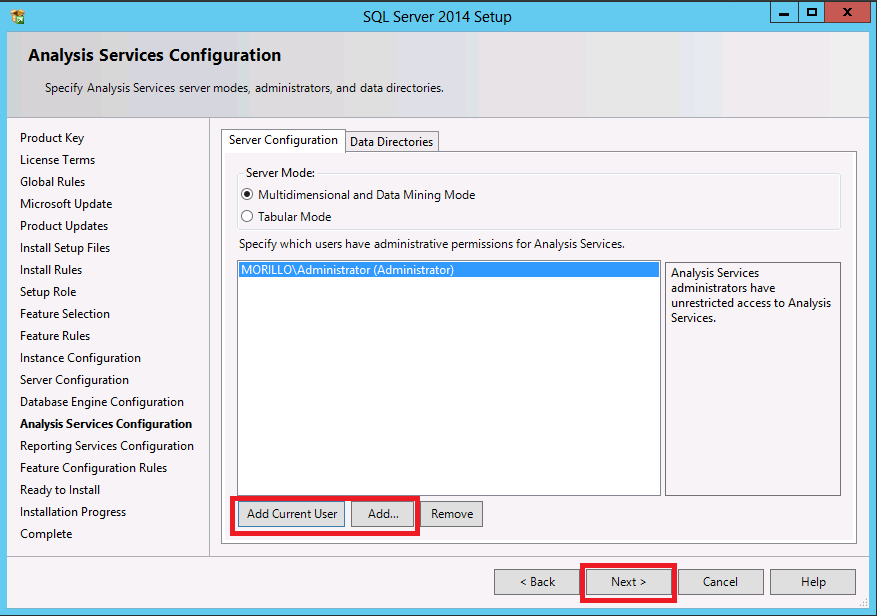Open Help for this page
877x616 pixels.
tap(813, 582)
